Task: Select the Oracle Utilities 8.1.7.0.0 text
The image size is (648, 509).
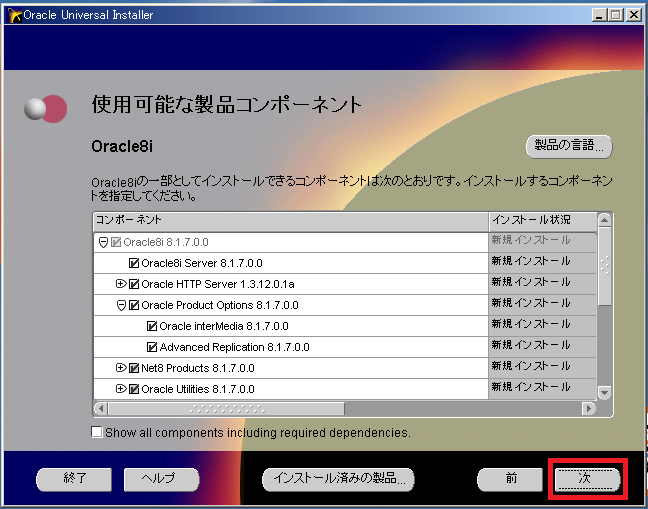Action: 198,389
